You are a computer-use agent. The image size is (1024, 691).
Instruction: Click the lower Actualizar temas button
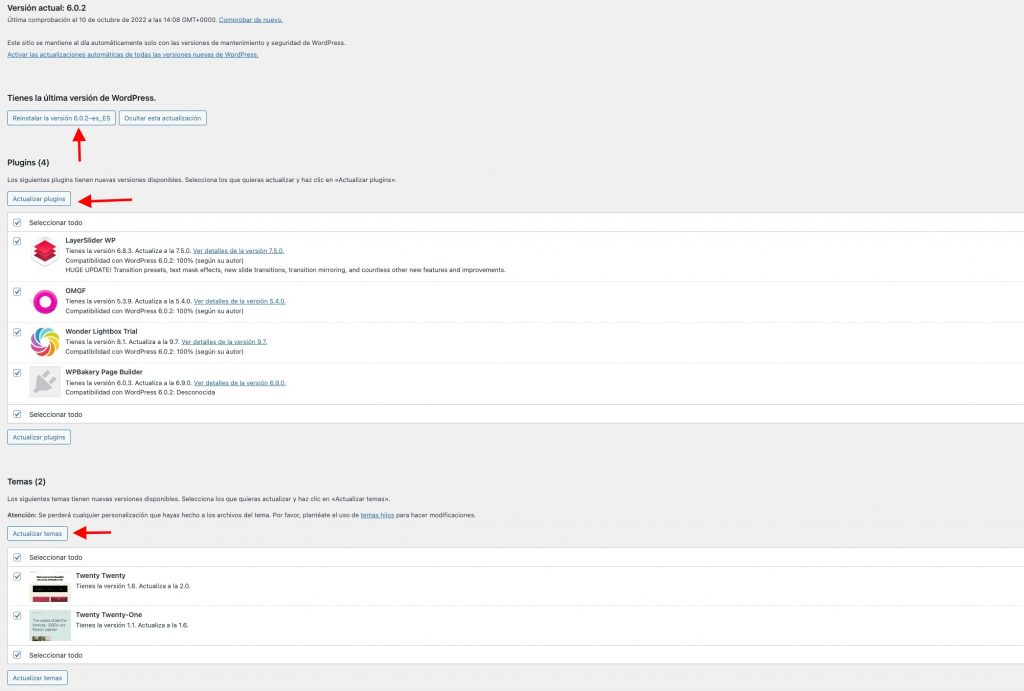(37, 678)
